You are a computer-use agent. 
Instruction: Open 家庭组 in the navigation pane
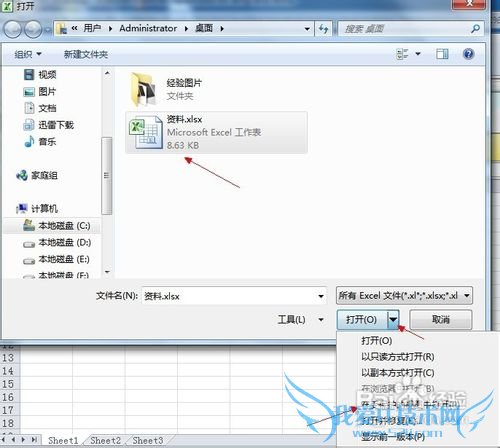pyautogui.click(x=37, y=175)
